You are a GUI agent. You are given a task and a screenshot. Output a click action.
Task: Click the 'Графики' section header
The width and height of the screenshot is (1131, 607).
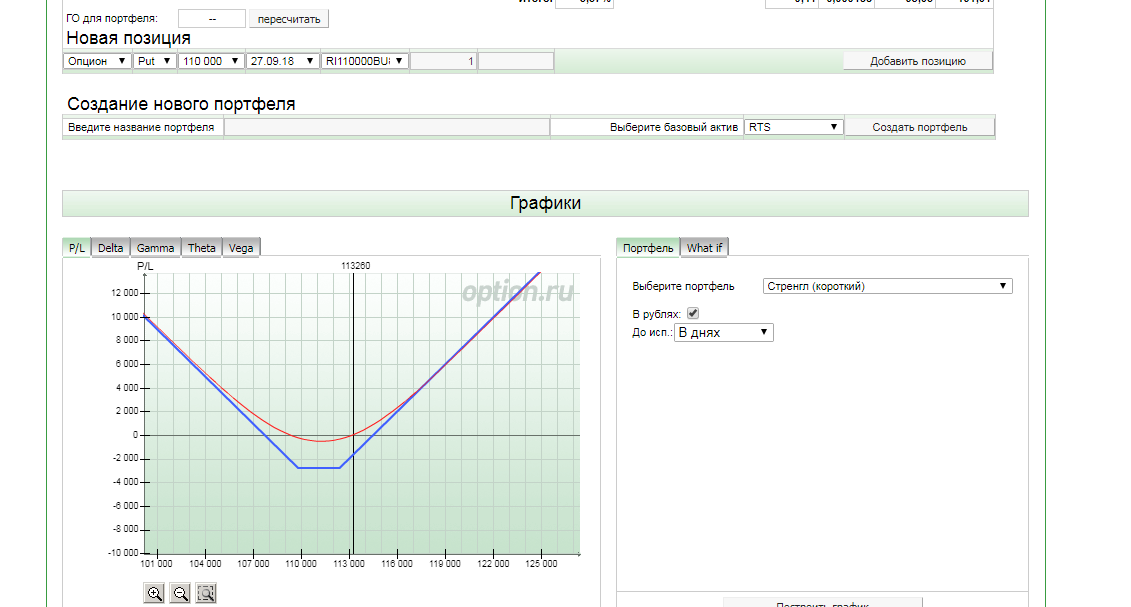click(545, 203)
